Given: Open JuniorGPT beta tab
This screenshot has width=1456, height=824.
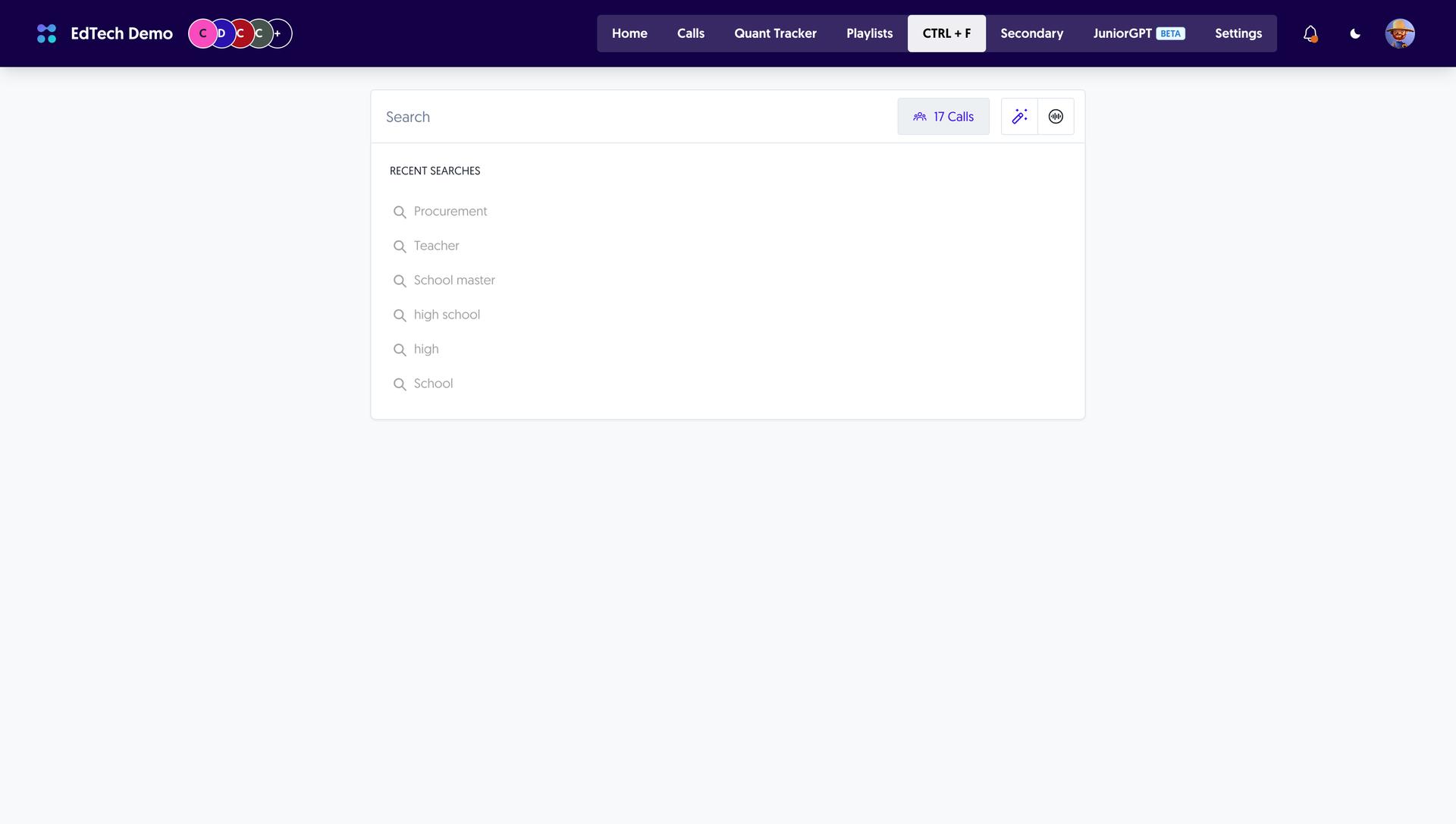Looking at the screenshot, I should (1138, 33).
